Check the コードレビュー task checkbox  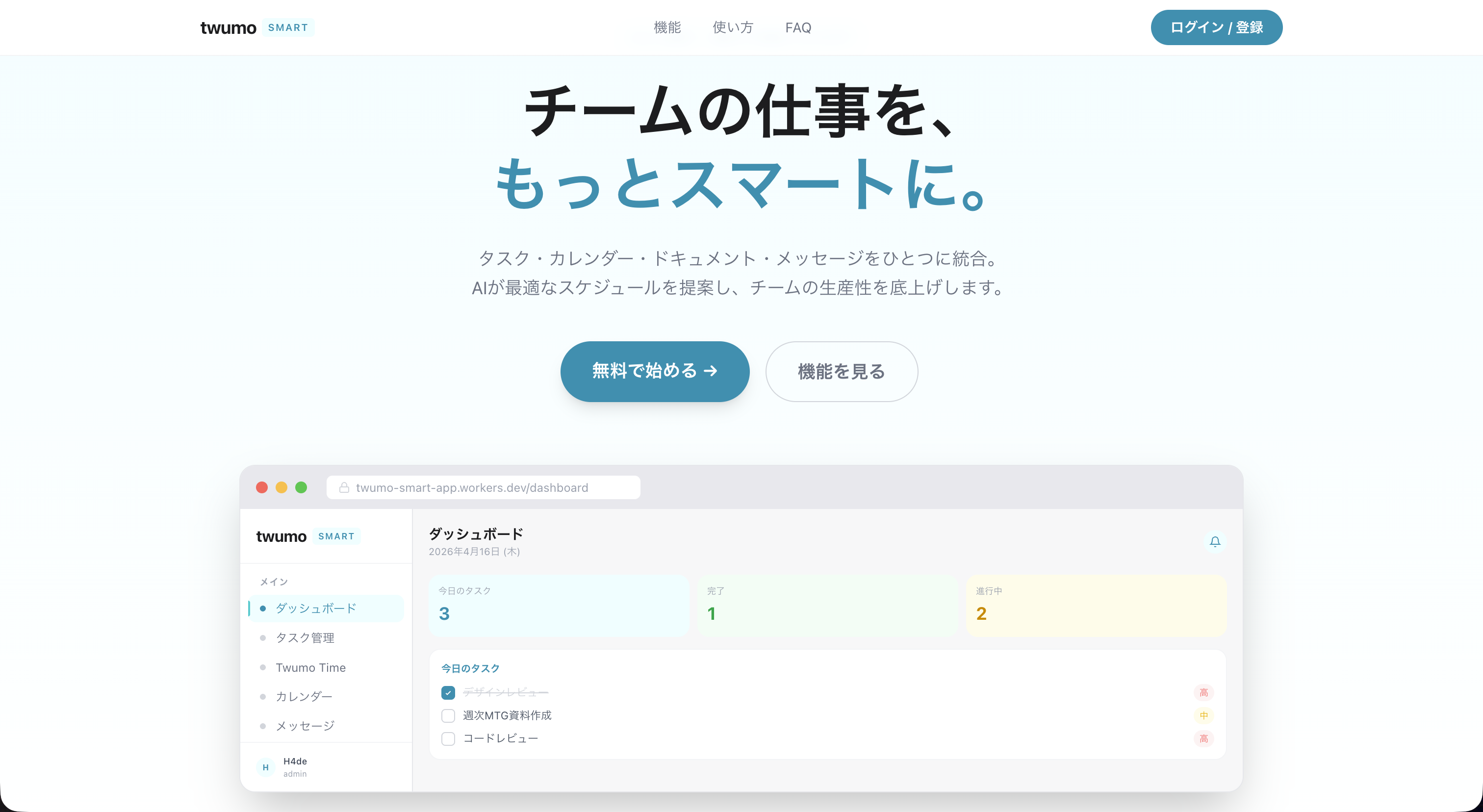click(448, 738)
